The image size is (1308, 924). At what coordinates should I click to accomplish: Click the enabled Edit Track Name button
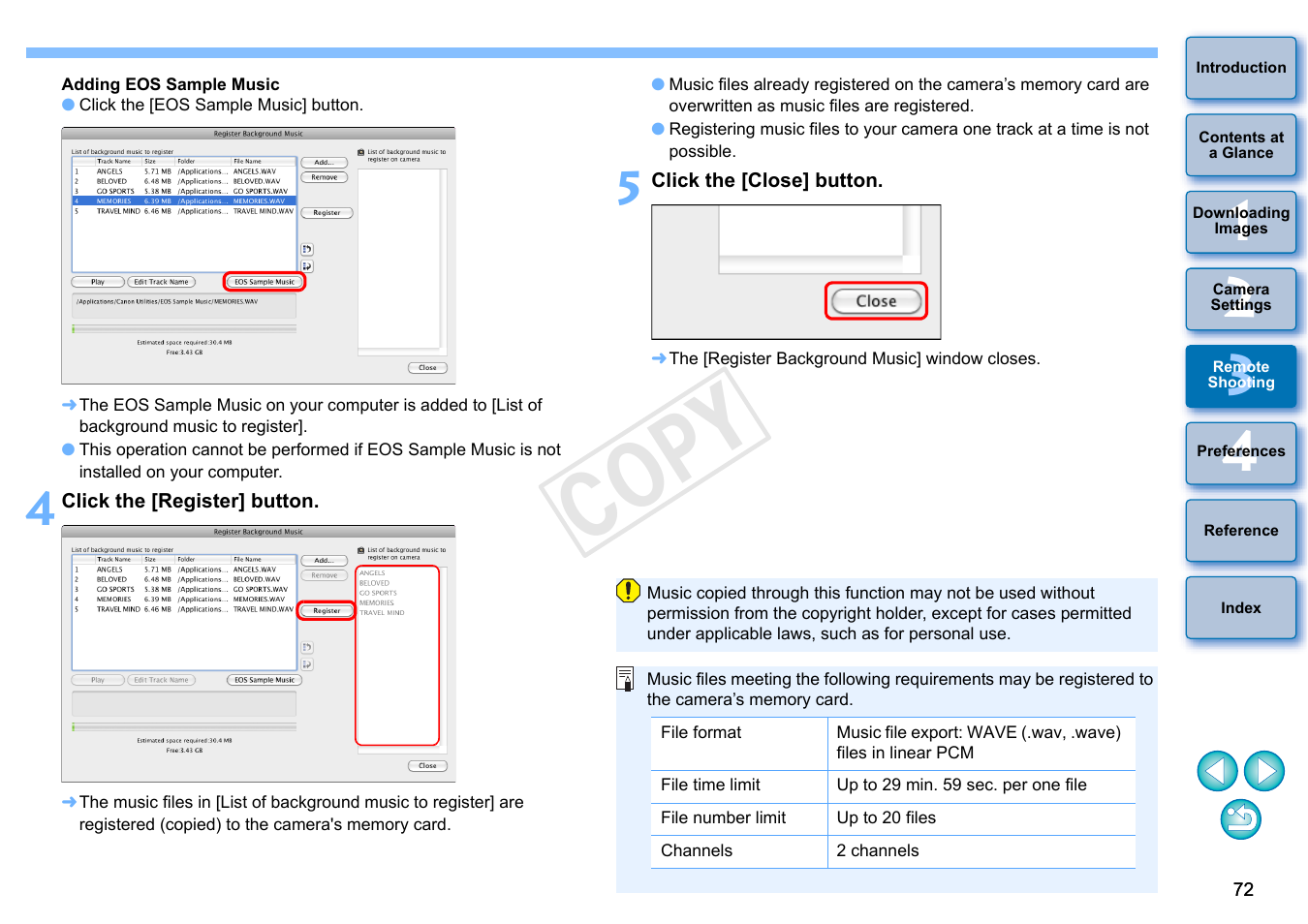coord(162,282)
